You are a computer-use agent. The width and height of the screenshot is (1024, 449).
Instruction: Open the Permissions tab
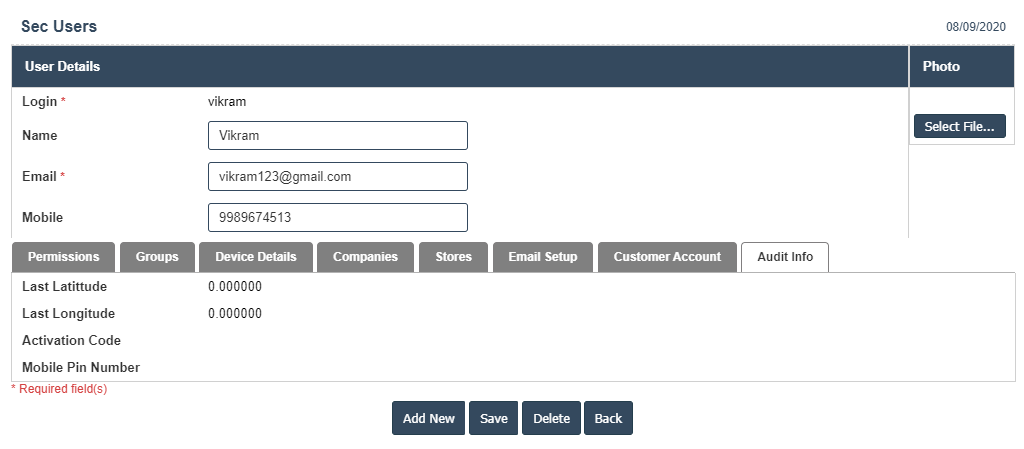tap(64, 257)
